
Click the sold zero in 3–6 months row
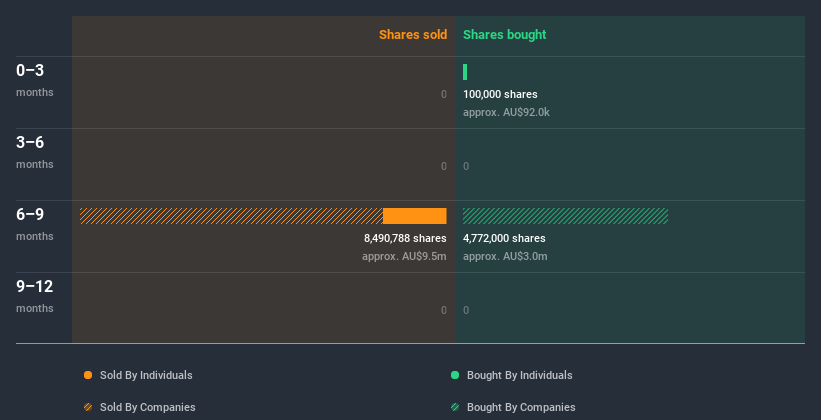pyautogui.click(x=444, y=167)
